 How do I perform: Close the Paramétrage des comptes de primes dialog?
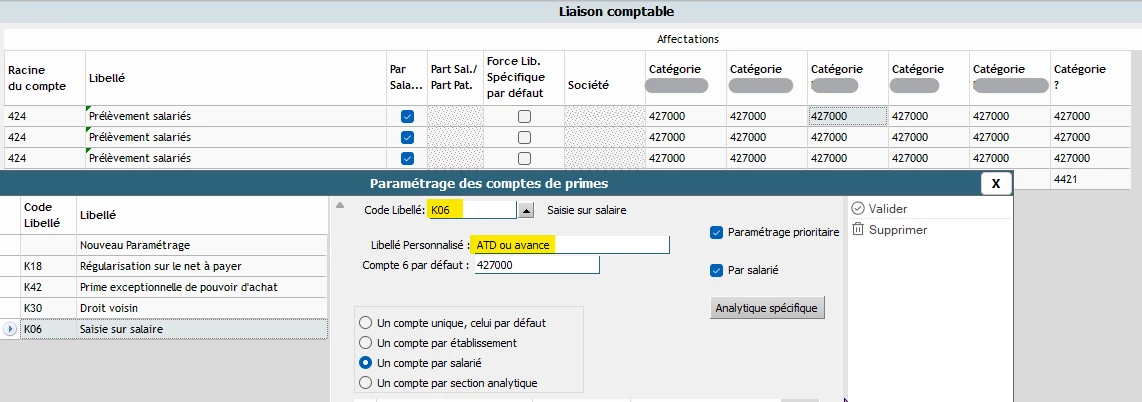(x=995, y=183)
